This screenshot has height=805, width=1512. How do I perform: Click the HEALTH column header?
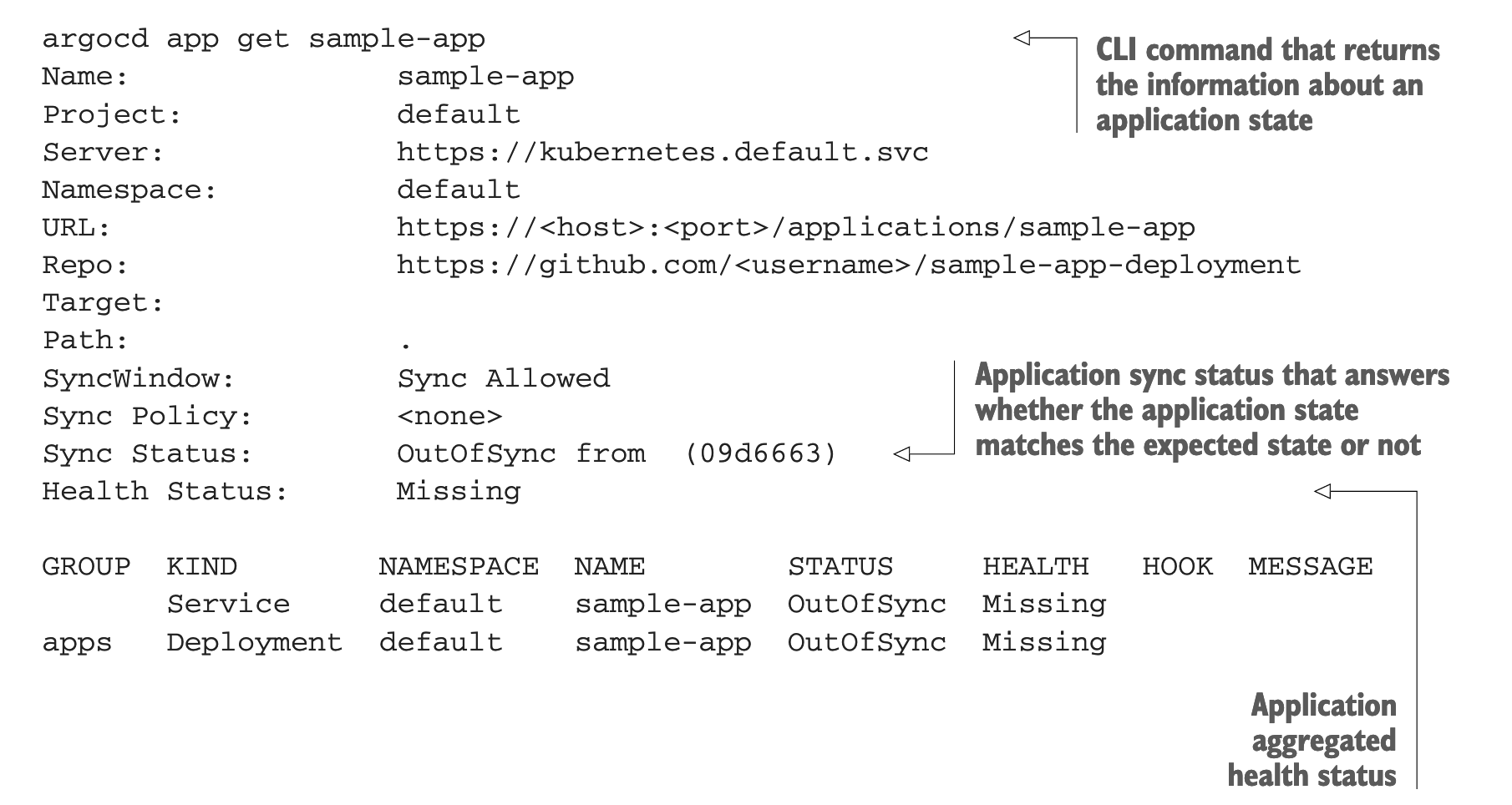pyautogui.click(x=1036, y=566)
